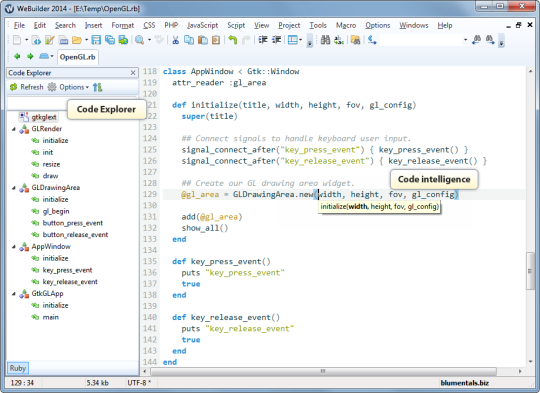This screenshot has width=540, height=393.
Task: Click the Find Next binoculars icon
Action: click(x=490, y=40)
